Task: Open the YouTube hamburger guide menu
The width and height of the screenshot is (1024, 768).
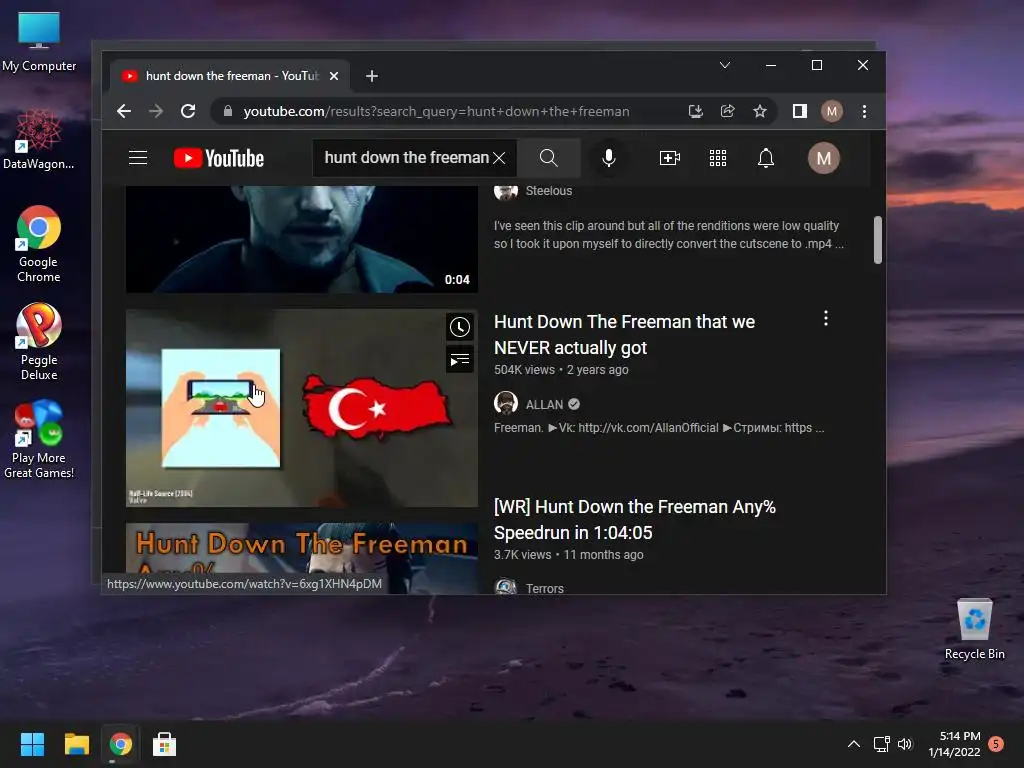Action: coord(138,158)
